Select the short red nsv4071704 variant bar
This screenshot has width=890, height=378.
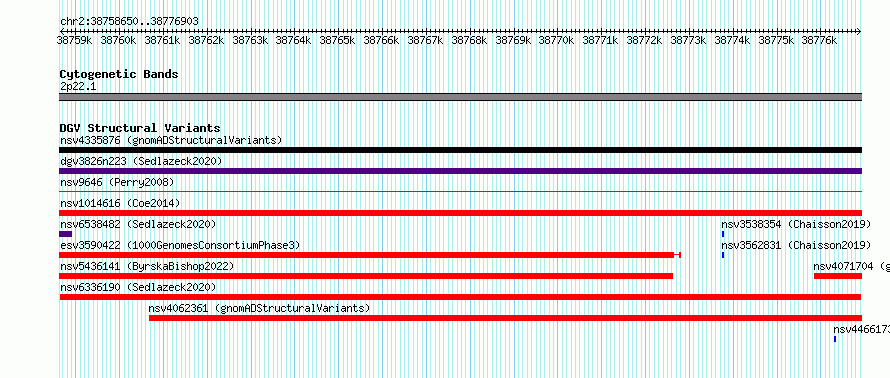tap(838, 276)
